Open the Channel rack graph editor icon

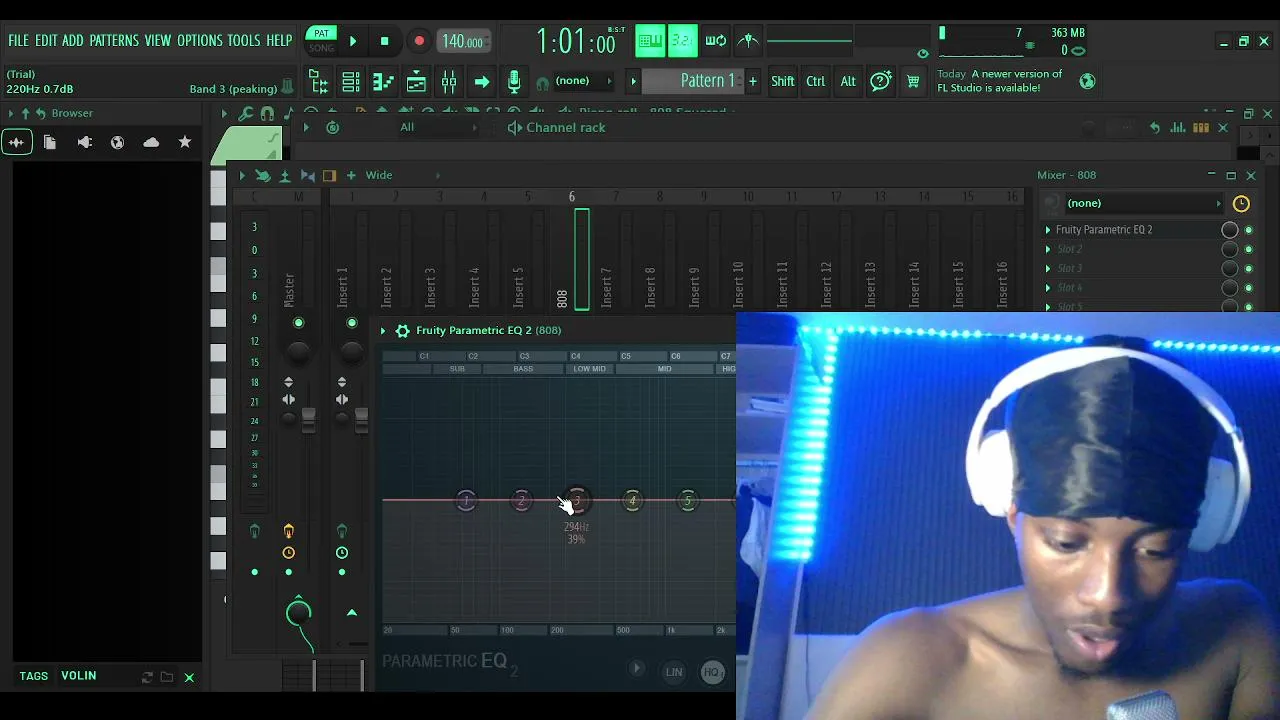point(1178,127)
